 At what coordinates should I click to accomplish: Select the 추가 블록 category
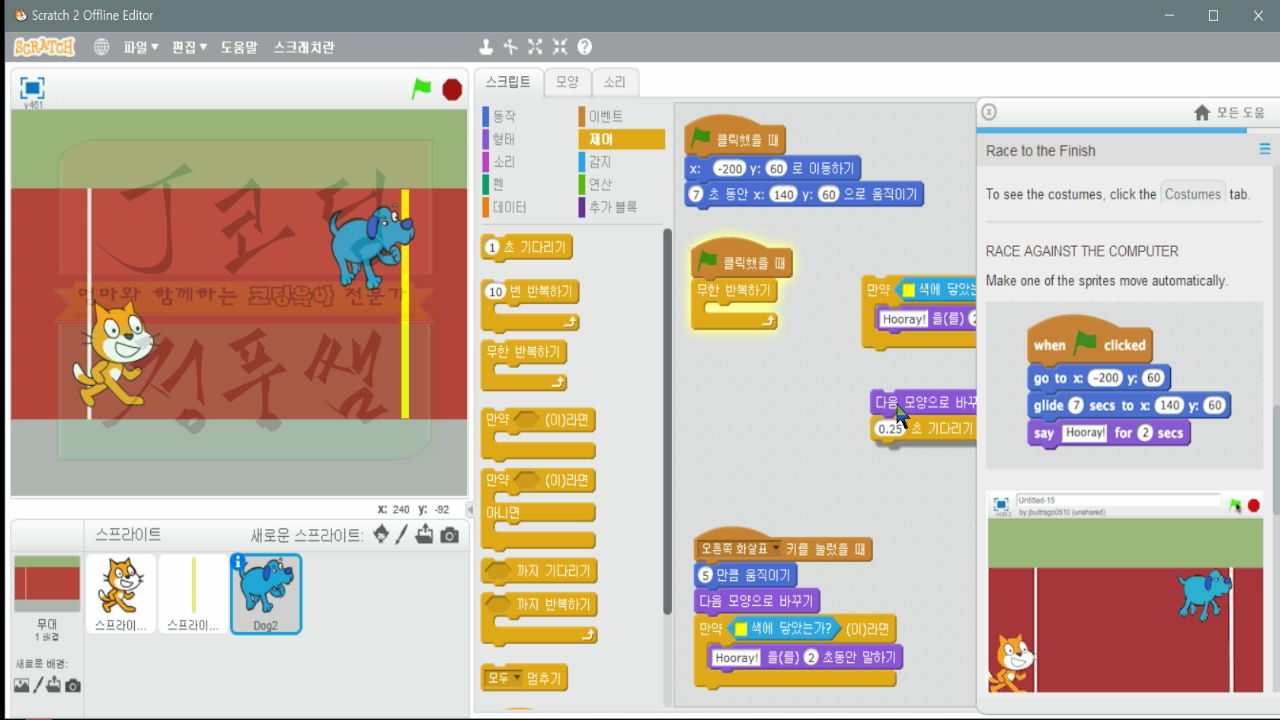point(621,208)
